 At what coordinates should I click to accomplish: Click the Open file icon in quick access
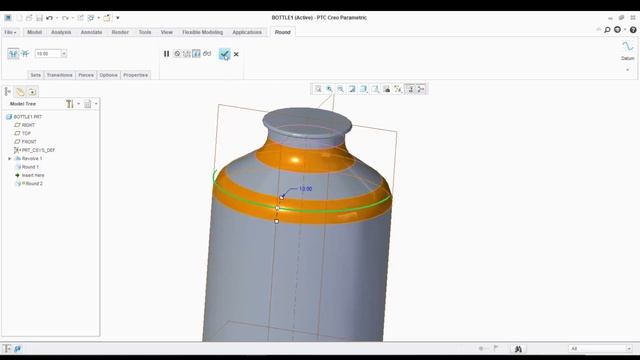(29, 18)
